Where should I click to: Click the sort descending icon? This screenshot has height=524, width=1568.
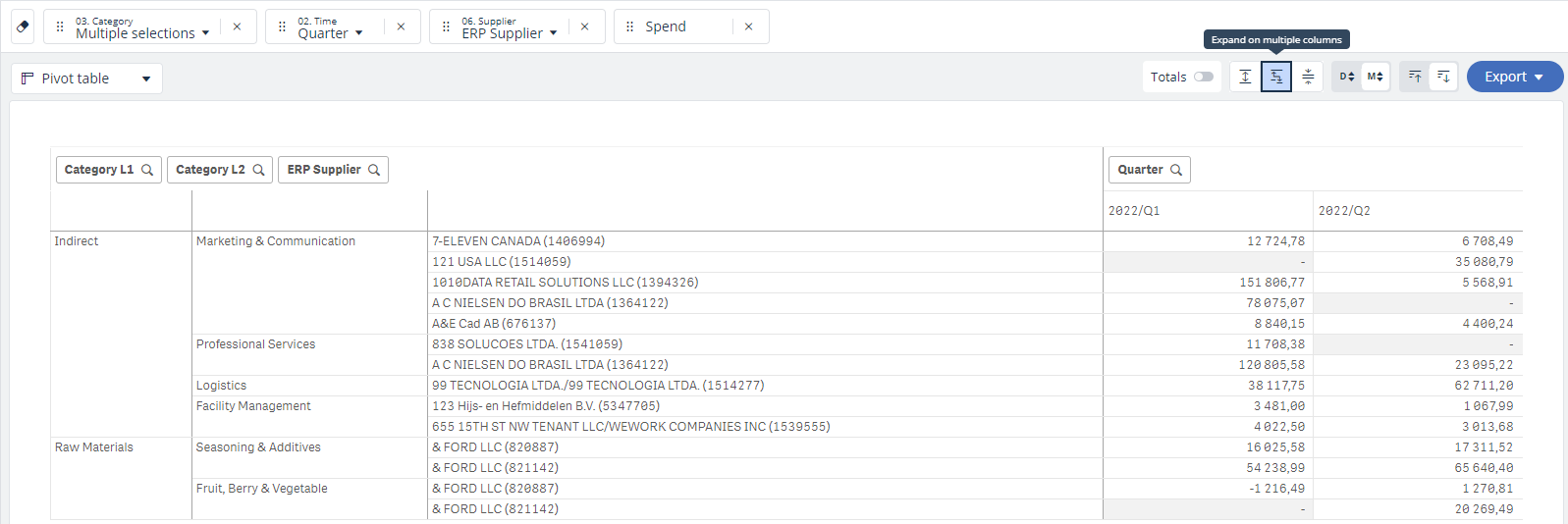click(1443, 77)
